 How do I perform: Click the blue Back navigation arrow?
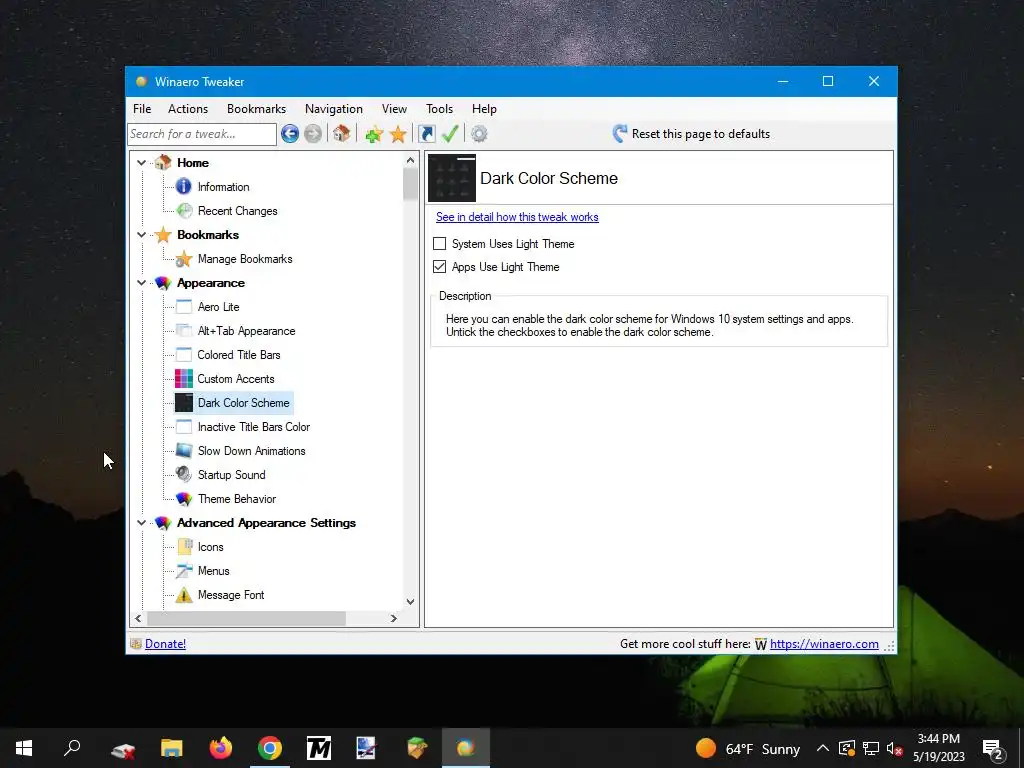pyautogui.click(x=290, y=134)
